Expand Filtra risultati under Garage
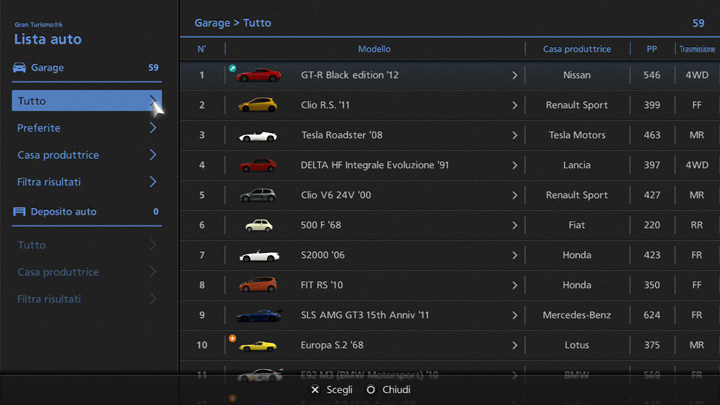 point(86,182)
